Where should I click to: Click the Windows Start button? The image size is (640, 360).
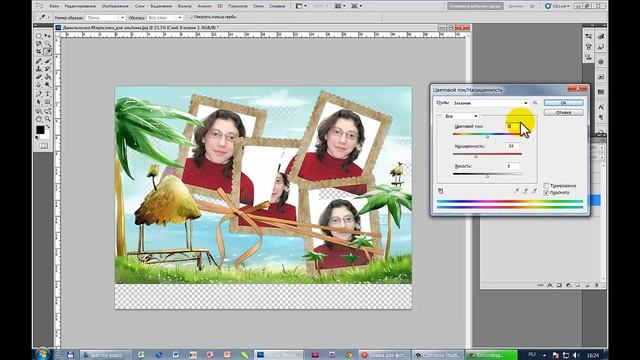42,353
